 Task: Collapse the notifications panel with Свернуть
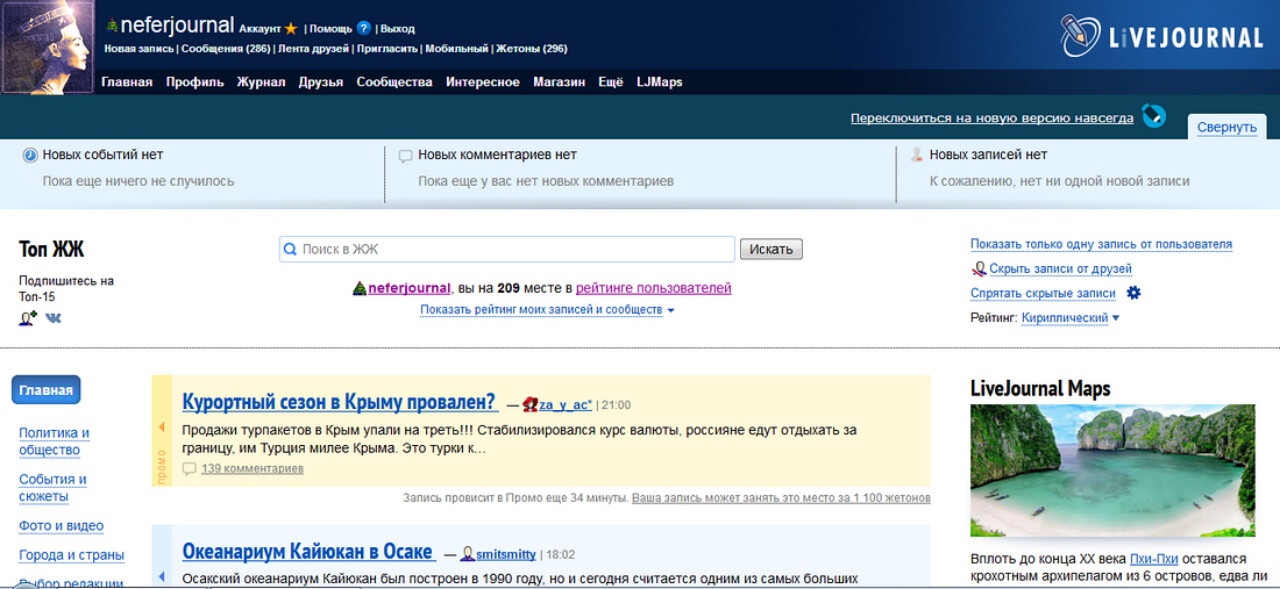point(1226,127)
